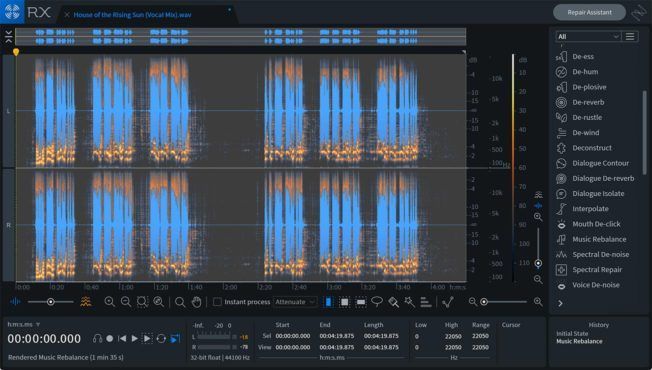Image resolution: width=652 pixels, height=370 pixels.
Task: Open the Spectral De-noise module
Action: (x=600, y=255)
